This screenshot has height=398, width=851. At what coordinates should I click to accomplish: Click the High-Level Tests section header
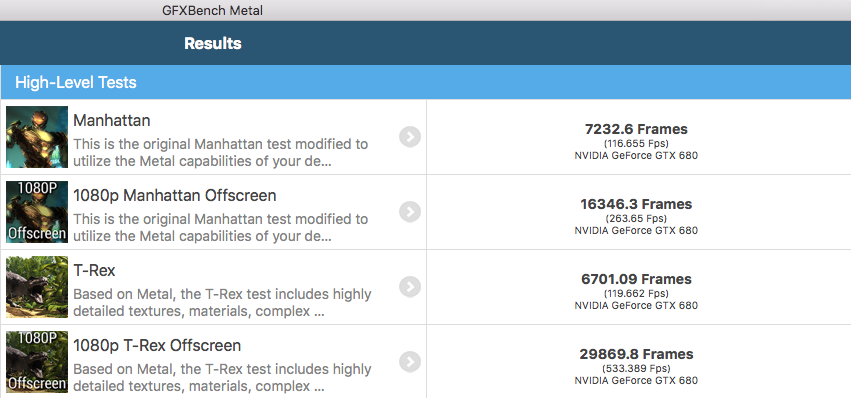point(426,82)
